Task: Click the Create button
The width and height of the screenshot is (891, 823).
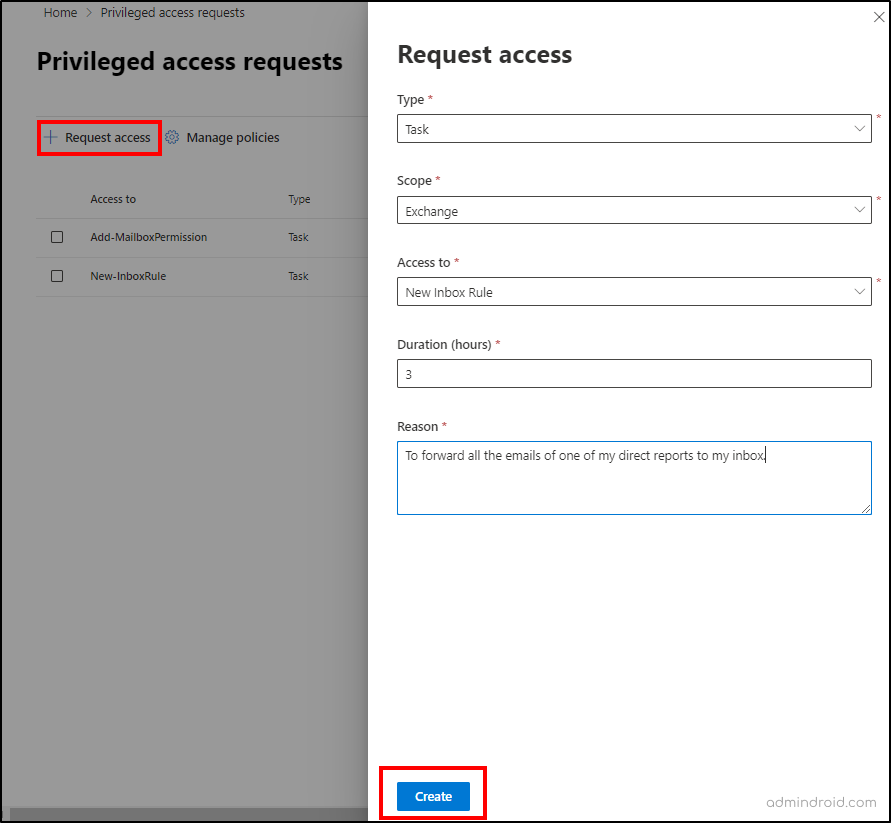Action: pyautogui.click(x=433, y=796)
